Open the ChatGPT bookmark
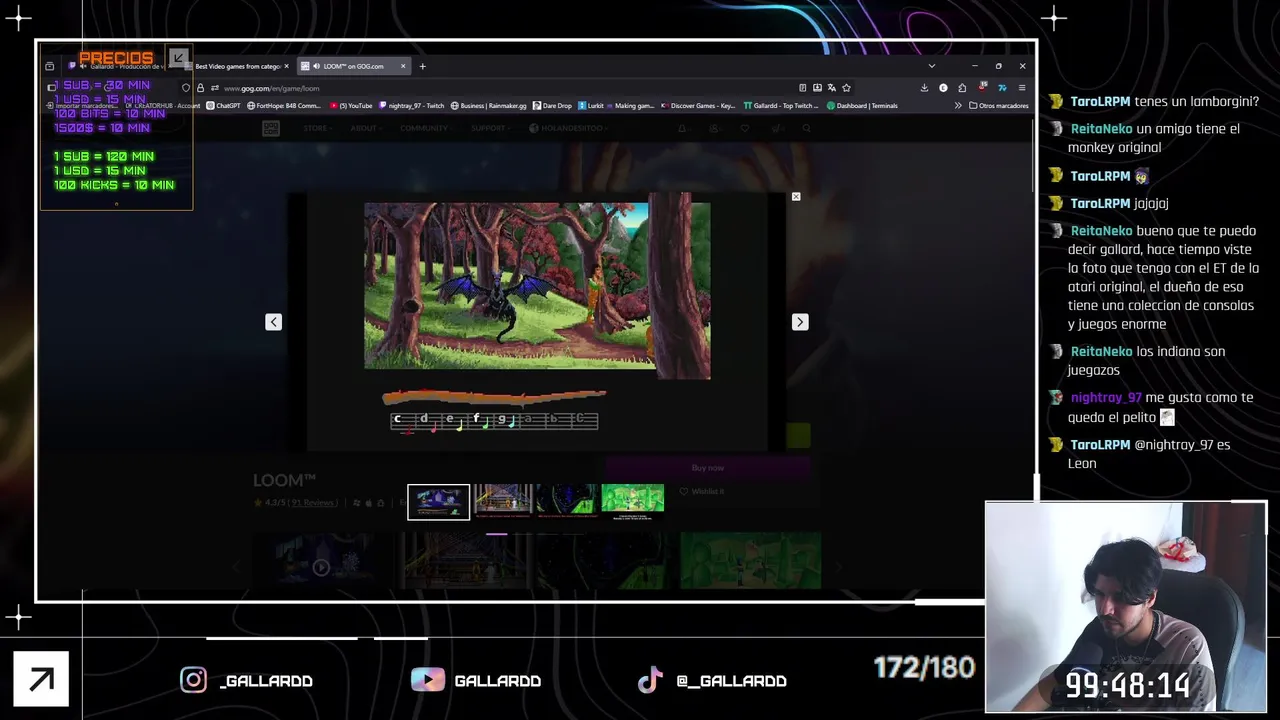1280x720 pixels. pos(223,105)
